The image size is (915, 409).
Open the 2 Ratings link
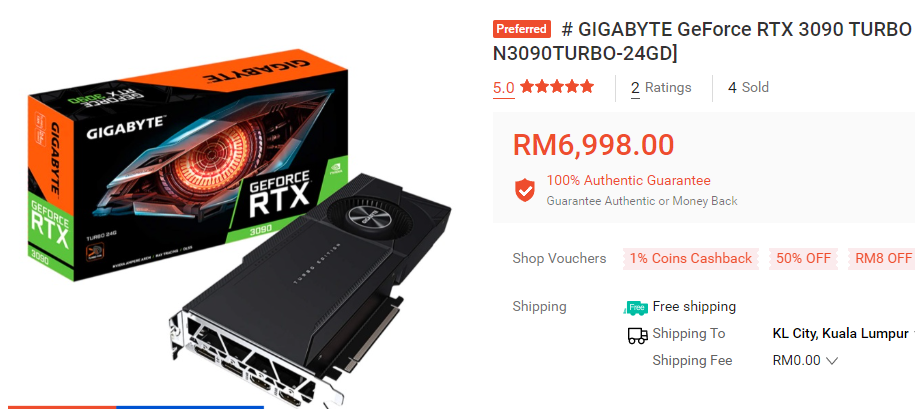click(661, 88)
